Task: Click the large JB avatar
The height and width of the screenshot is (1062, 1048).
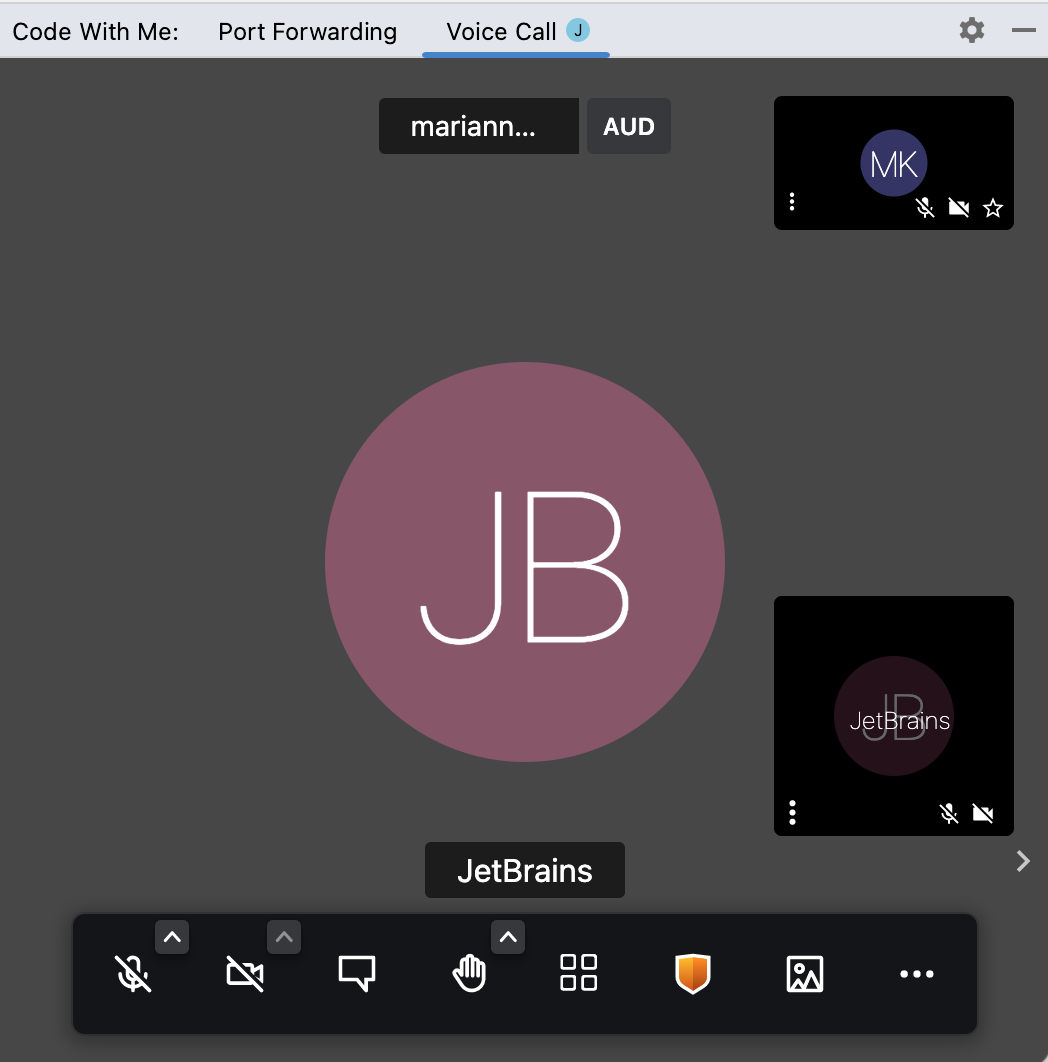Action: (x=525, y=562)
